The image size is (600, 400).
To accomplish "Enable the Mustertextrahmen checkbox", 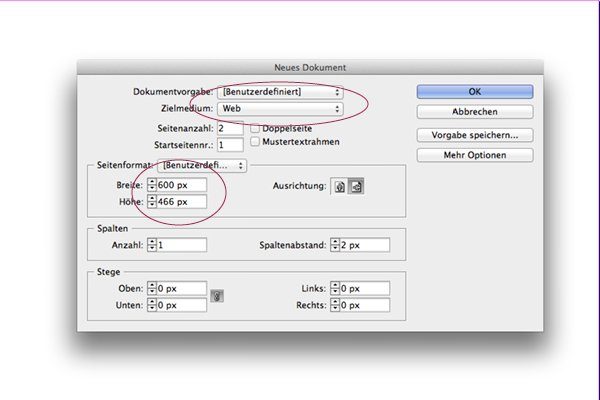I will (x=255, y=142).
